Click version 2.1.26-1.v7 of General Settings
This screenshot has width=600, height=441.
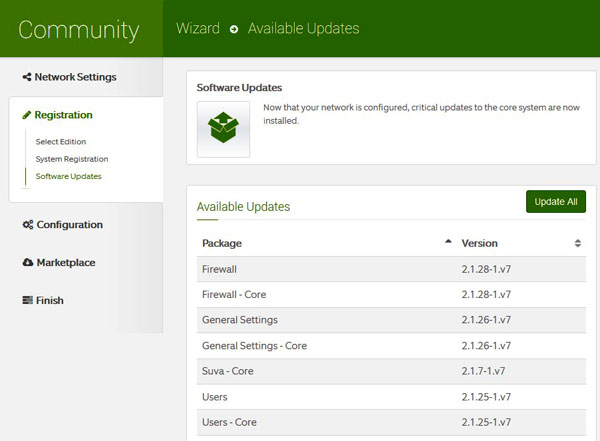coord(486,320)
